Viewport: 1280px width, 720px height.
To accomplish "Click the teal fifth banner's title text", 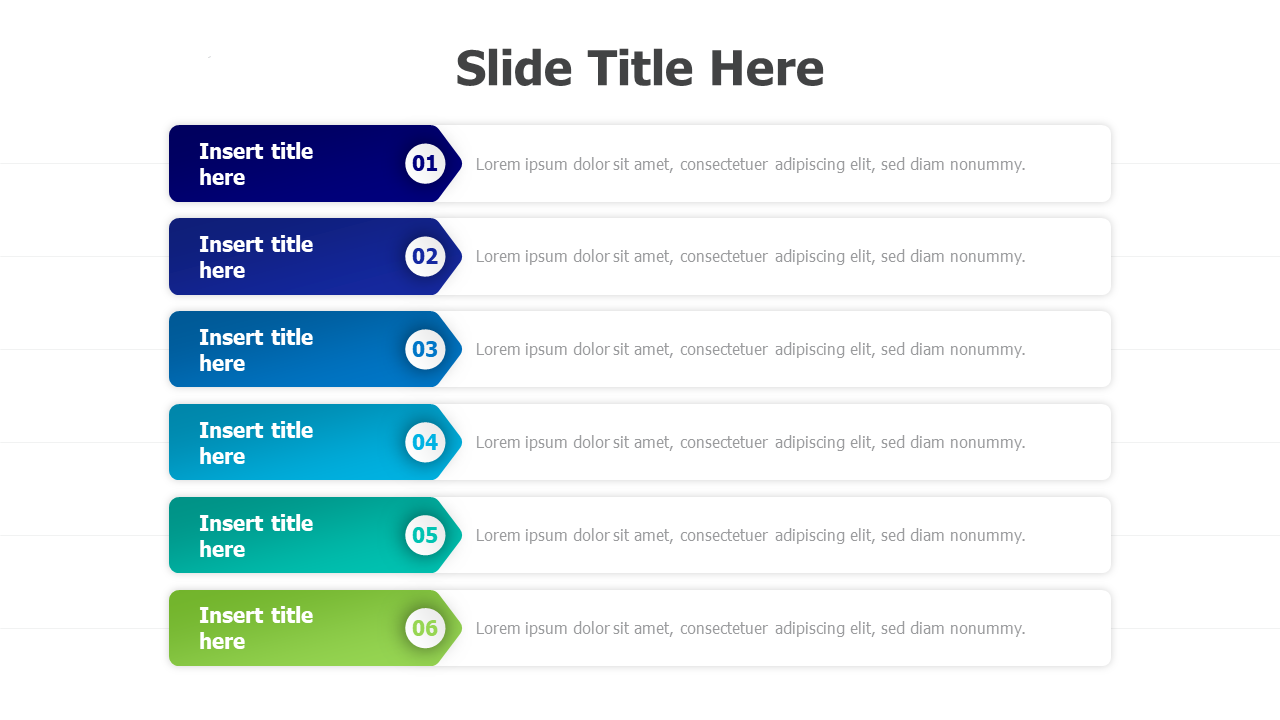I will tap(256, 536).
